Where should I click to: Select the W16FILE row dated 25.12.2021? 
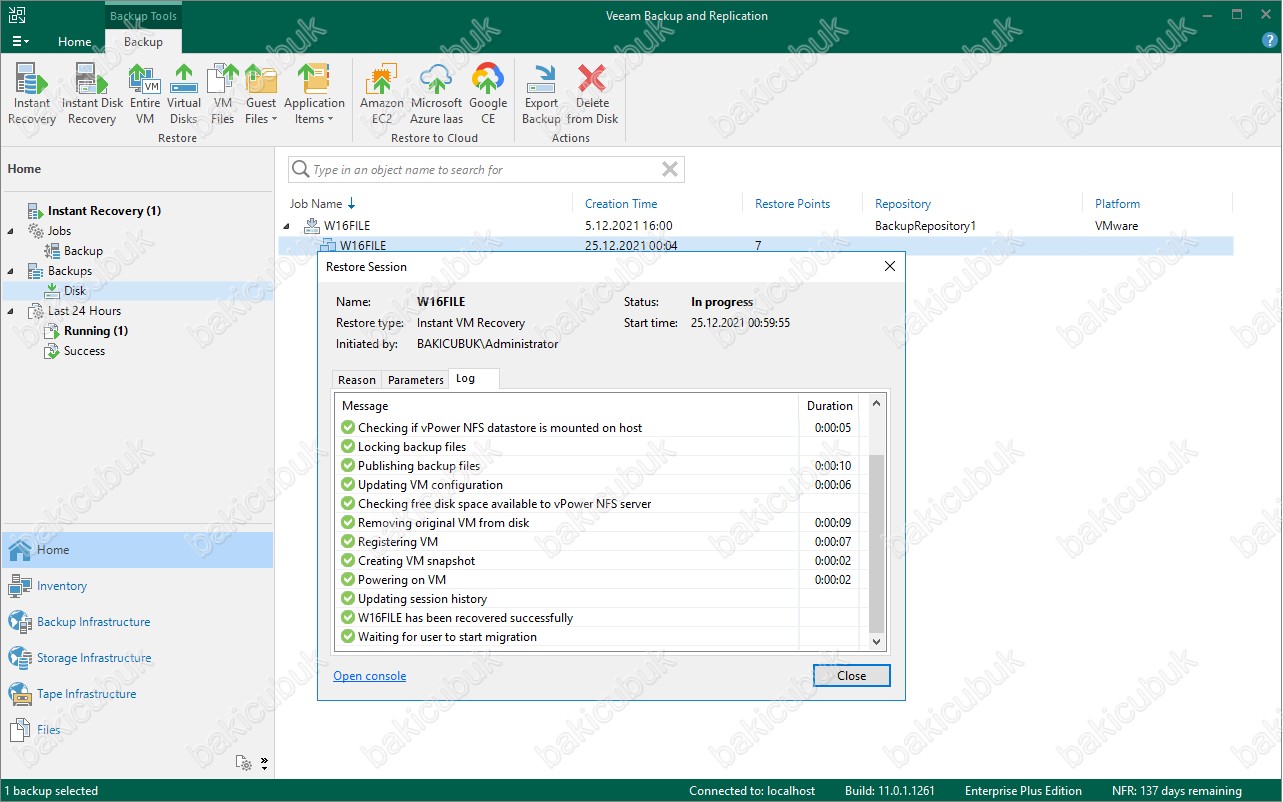click(755, 245)
